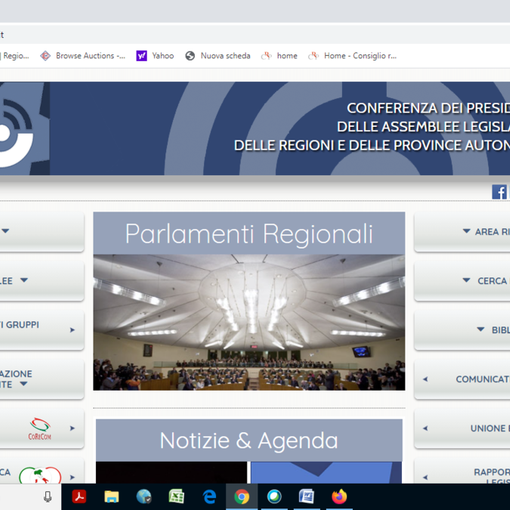Image resolution: width=510 pixels, height=510 pixels.
Task: Launch Excel from the taskbar
Action: coord(176,497)
